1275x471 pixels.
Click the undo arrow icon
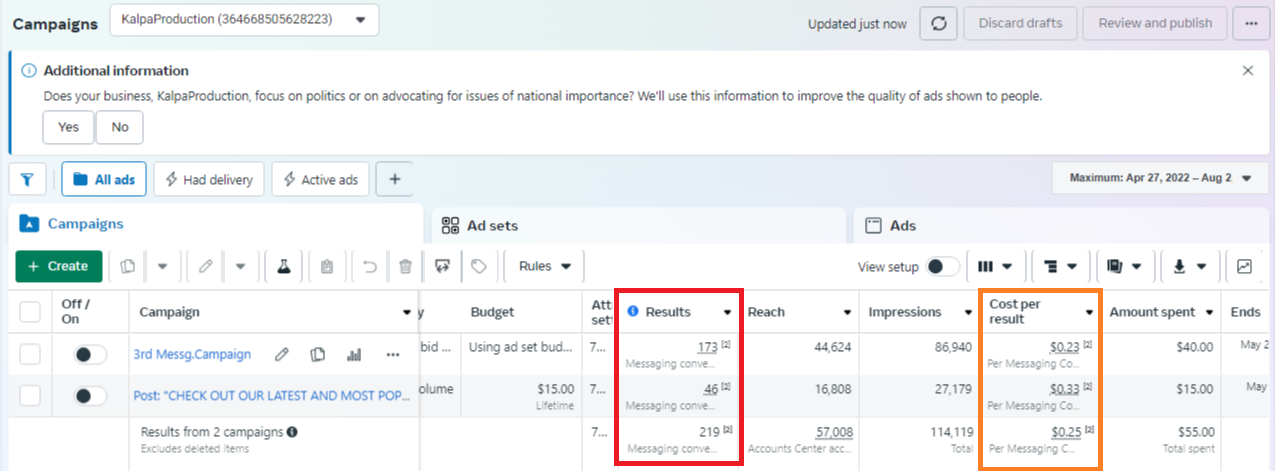pos(369,267)
